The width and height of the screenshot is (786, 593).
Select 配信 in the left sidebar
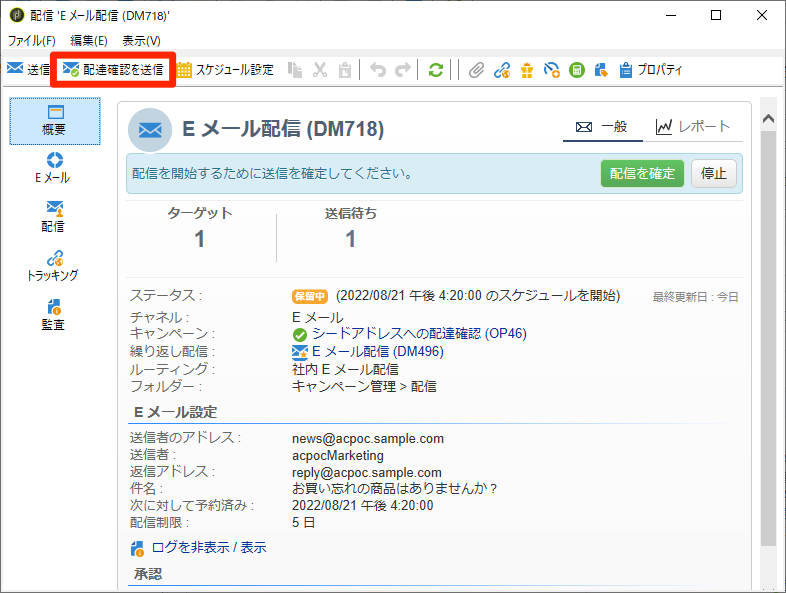pyautogui.click(x=53, y=217)
